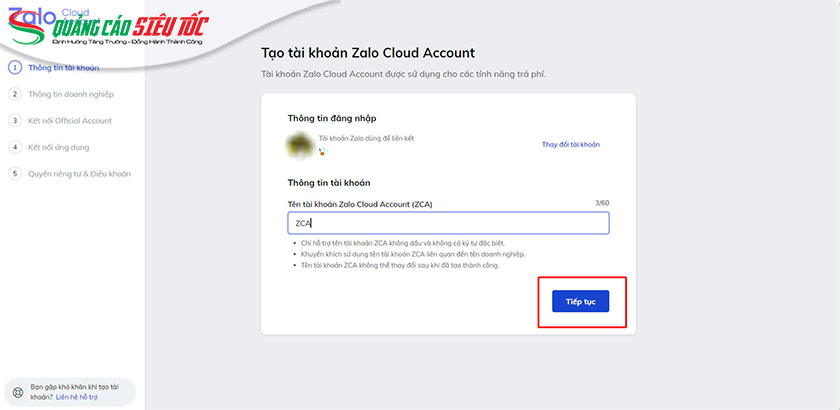Viewport: 840px width, 410px height.
Task: Click the step 2 number circle
Action: pos(15,94)
